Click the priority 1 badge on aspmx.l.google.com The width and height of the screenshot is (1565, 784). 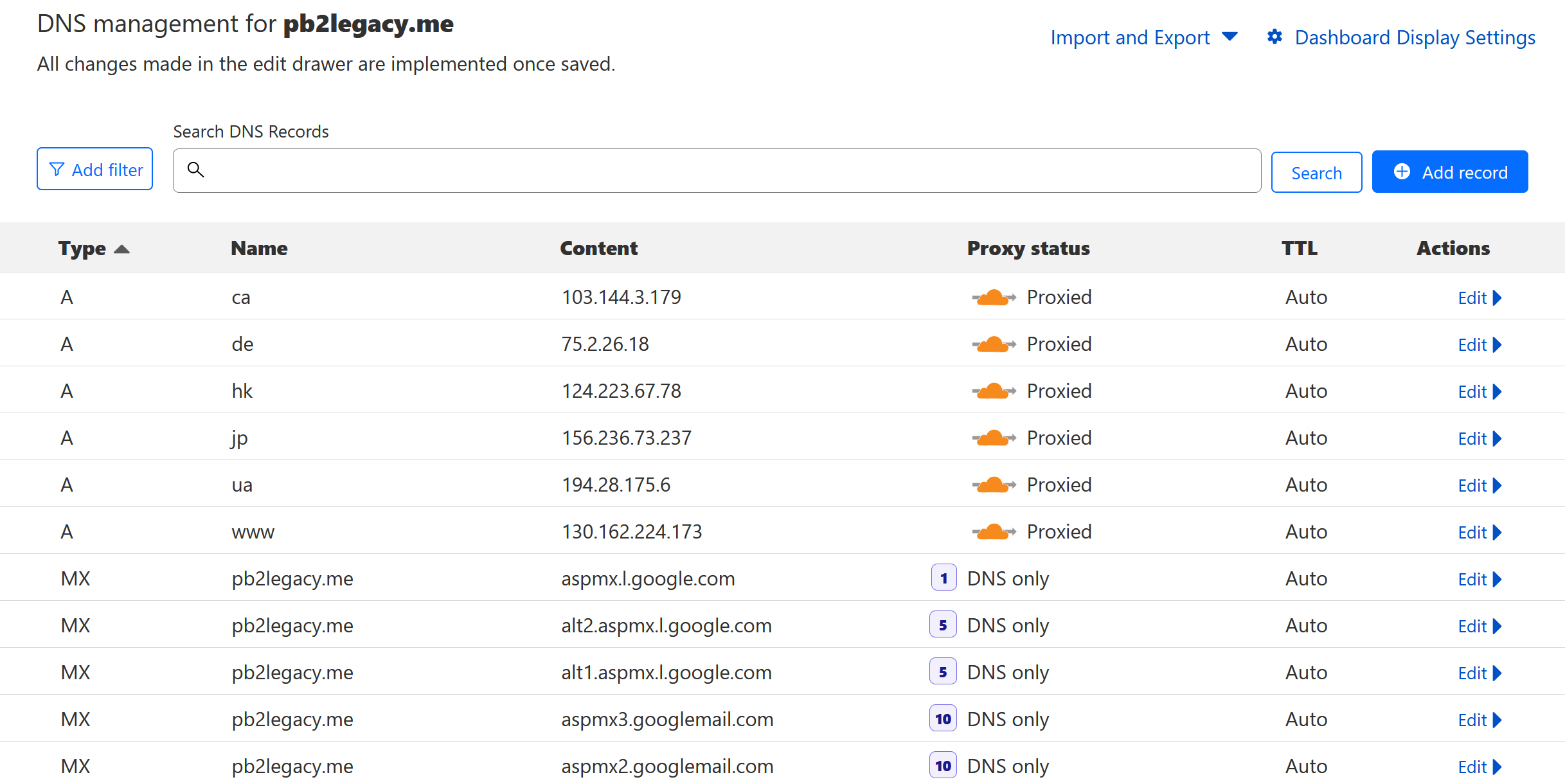(x=943, y=578)
